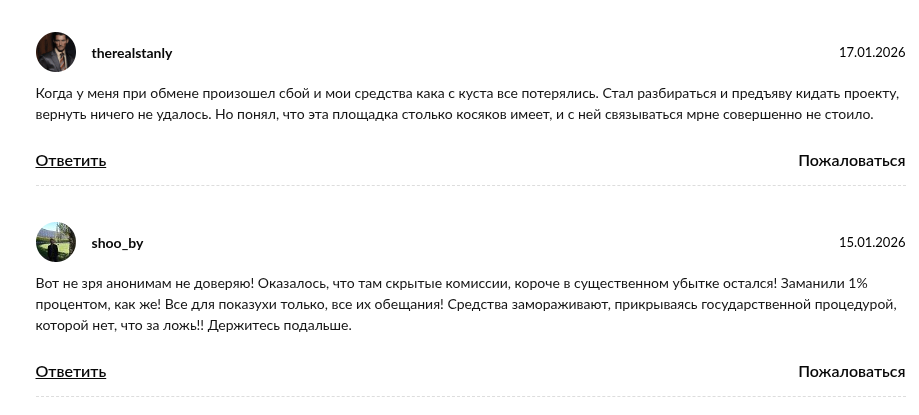Image resolution: width=919 pixels, height=415 pixels.
Task: Click the dashed divider below therealstanly's comment
Action: tap(470, 186)
